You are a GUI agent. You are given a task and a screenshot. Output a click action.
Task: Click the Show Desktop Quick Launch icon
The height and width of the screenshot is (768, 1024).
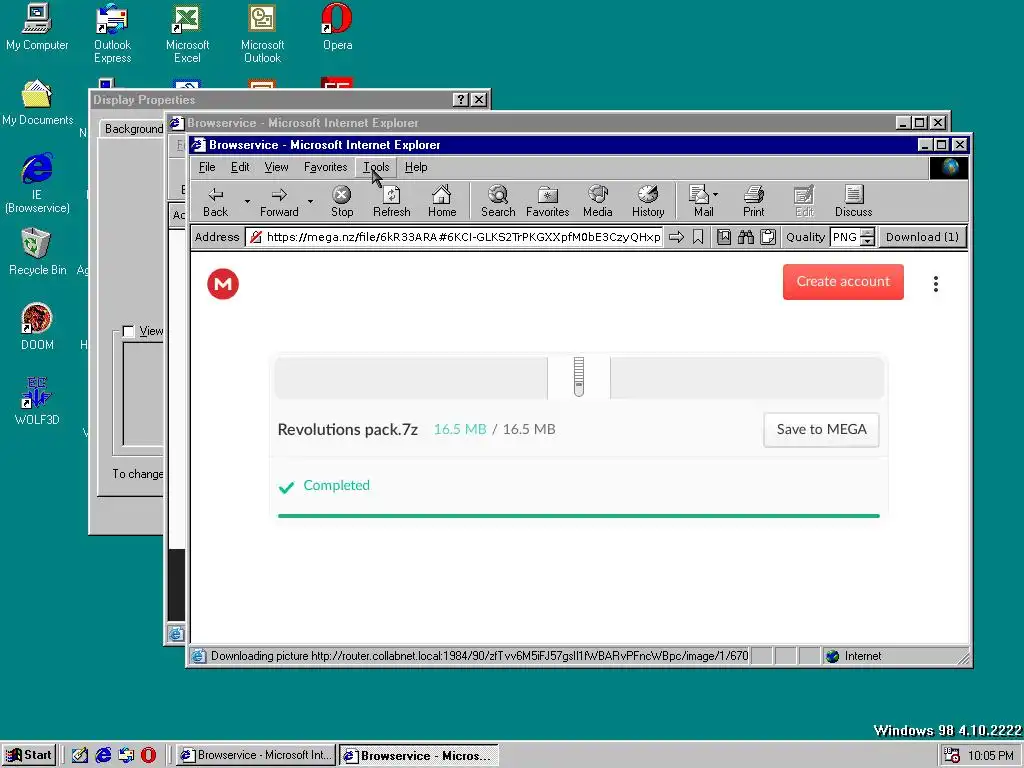(80, 756)
